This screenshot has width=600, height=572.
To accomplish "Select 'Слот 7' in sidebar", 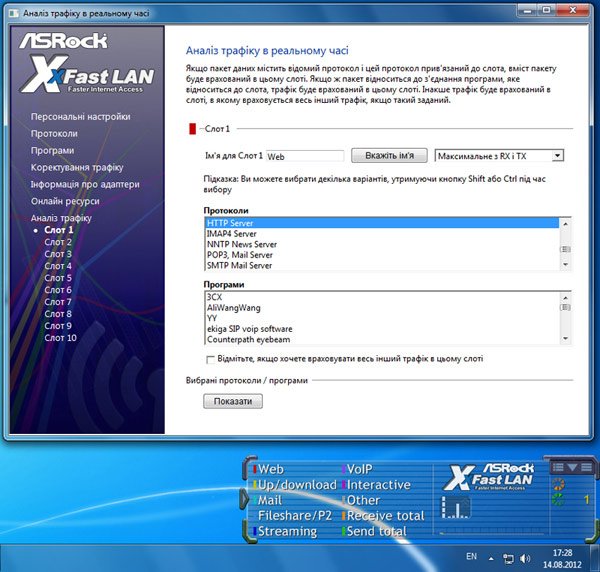I will [x=58, y=302].
